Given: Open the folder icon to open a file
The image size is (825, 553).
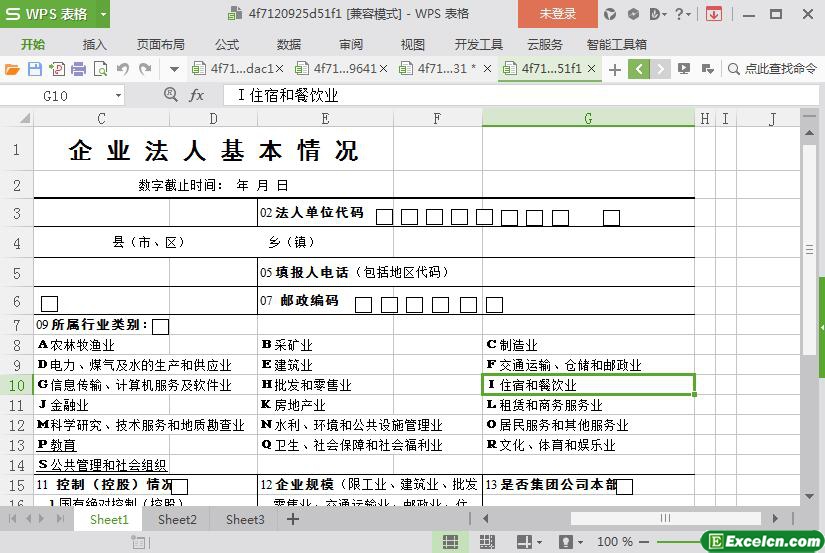Looking at the screenshot, I should pyautogui.click(x=12, y=69).
